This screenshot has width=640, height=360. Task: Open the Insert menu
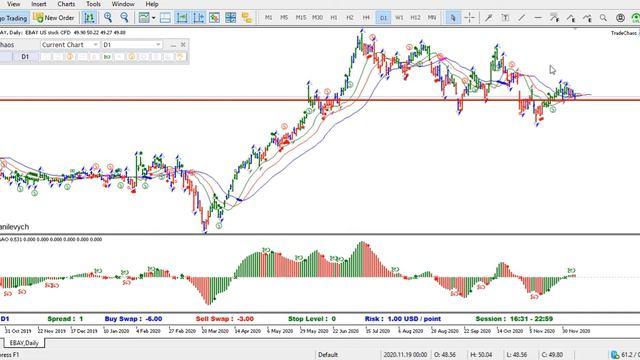click(39, 4)
